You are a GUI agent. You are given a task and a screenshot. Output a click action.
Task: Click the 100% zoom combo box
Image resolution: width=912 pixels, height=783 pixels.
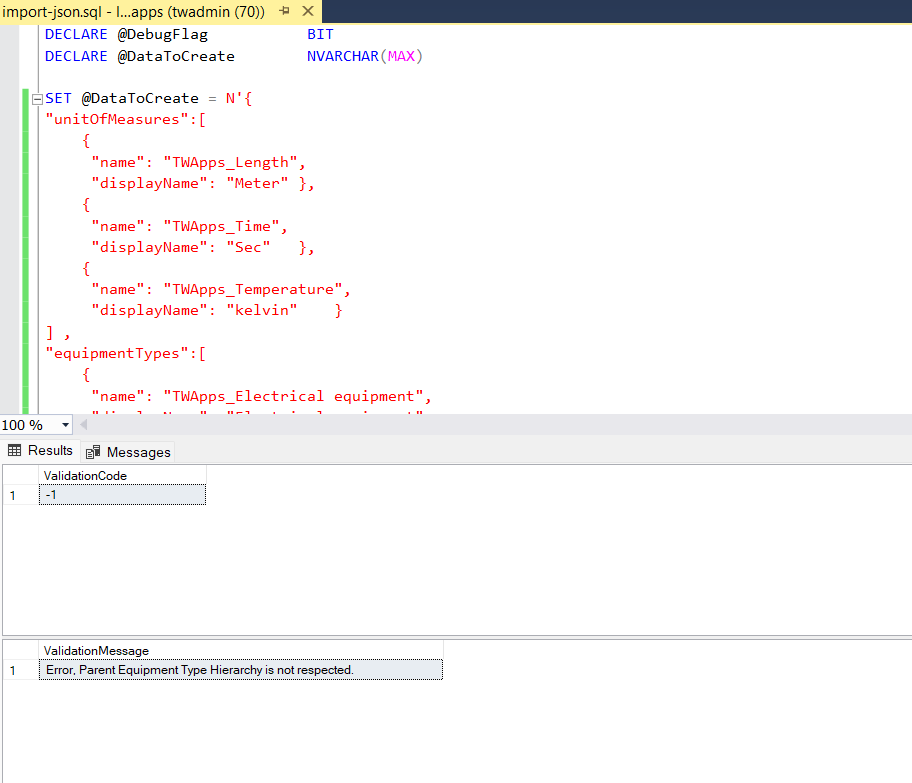pos(35,424)
